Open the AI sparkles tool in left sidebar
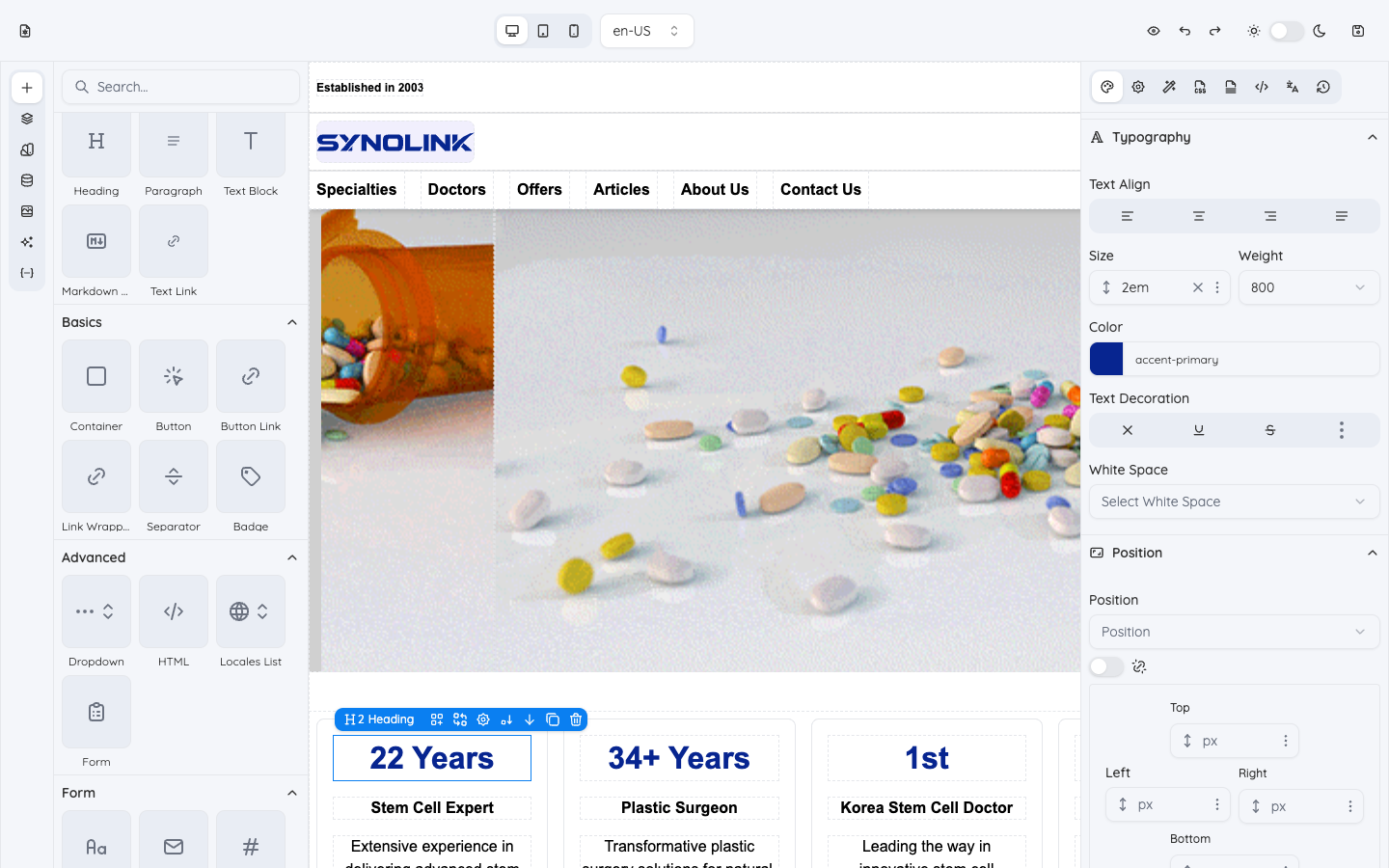The image size is (1389, 868). coord(27,242)
